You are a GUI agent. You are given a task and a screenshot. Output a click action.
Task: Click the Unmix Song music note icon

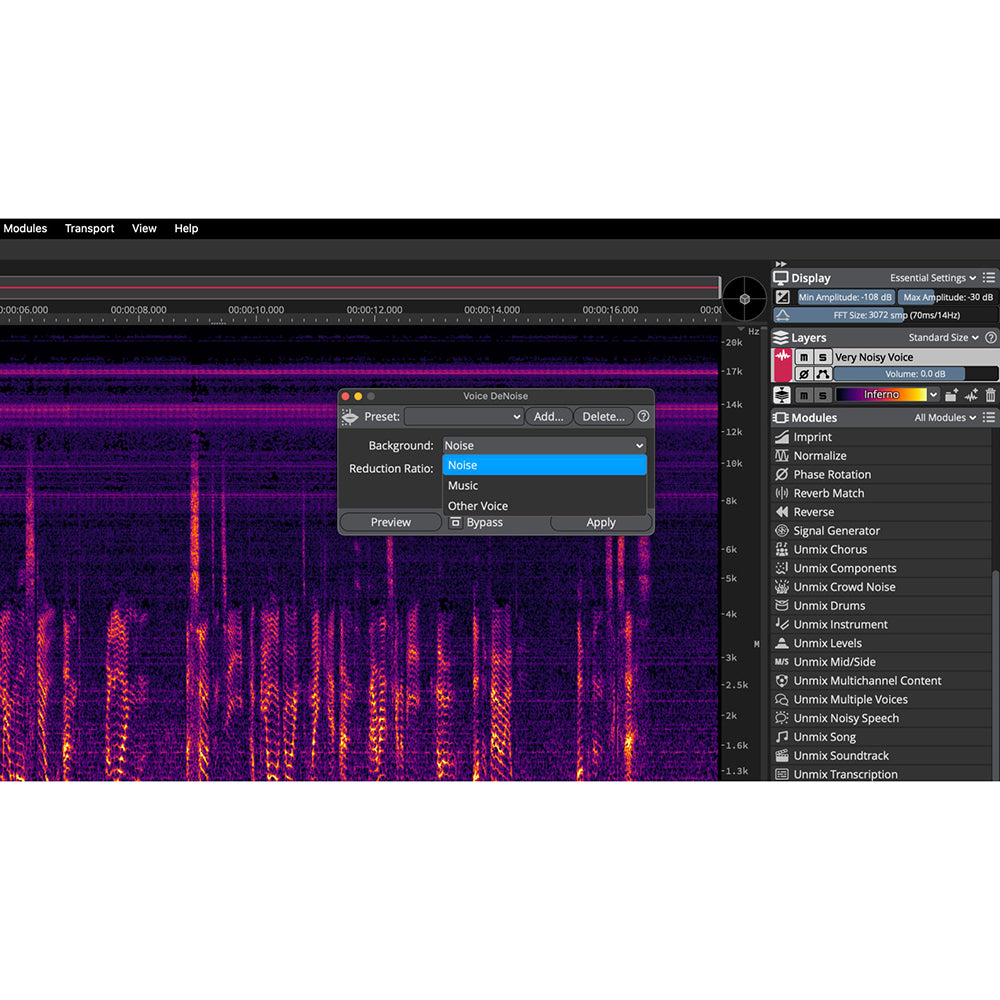pyautogui.click(x=782, y=737)
